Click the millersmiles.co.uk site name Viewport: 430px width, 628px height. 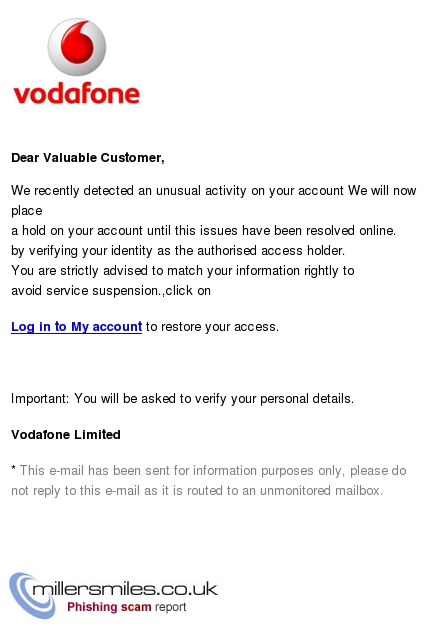tap(125, 589)
